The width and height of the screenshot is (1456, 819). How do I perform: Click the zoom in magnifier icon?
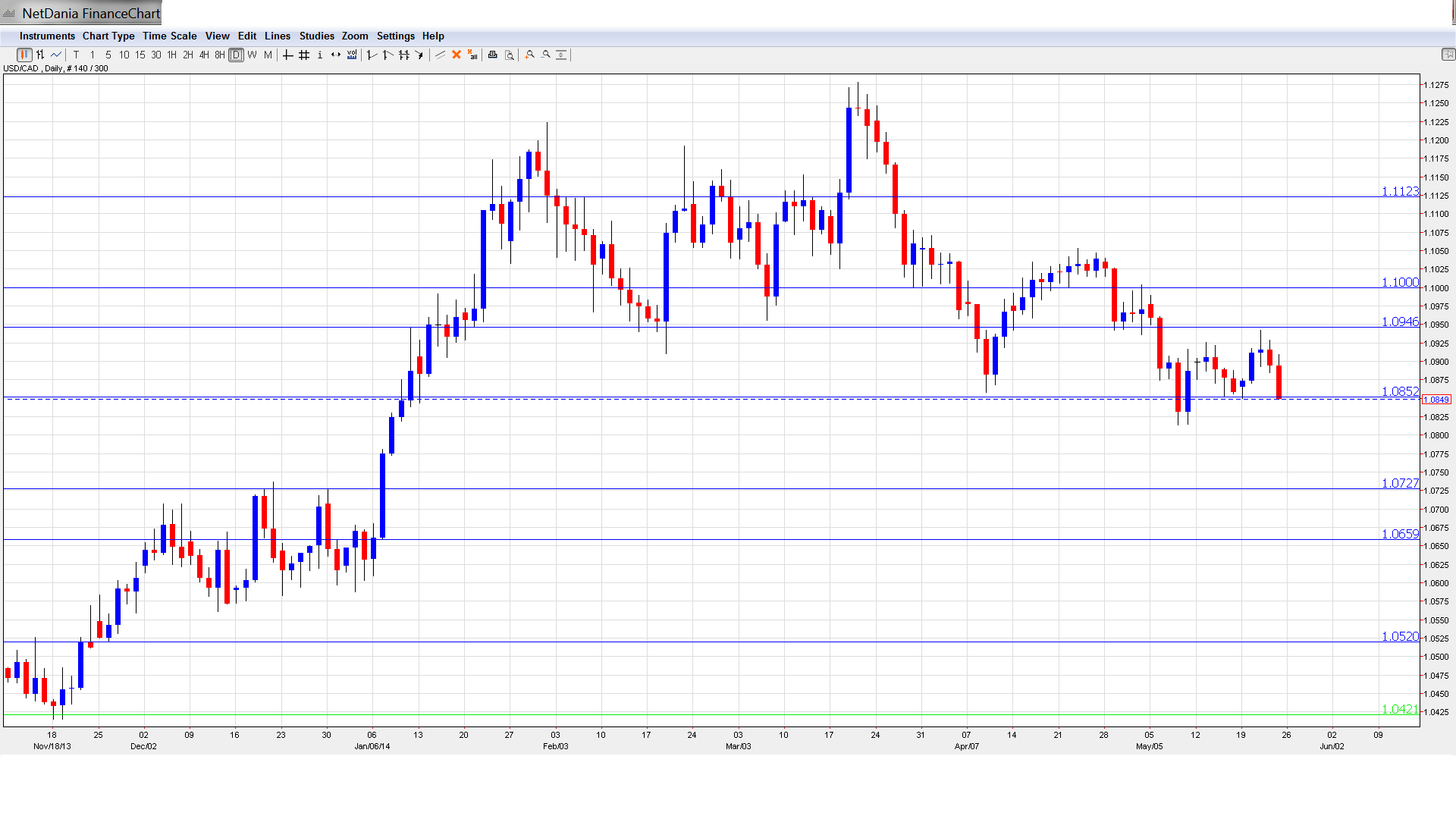point(530,55)
